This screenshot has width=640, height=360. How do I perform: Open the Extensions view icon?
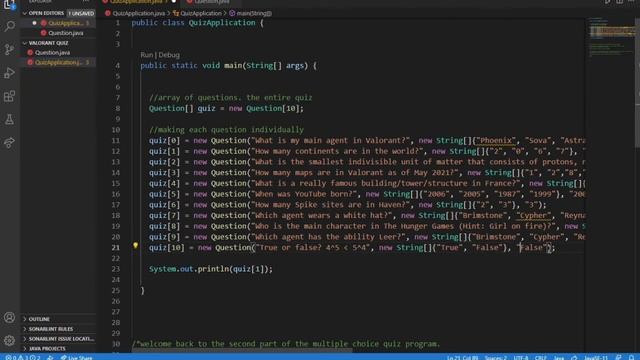[9, 96]
